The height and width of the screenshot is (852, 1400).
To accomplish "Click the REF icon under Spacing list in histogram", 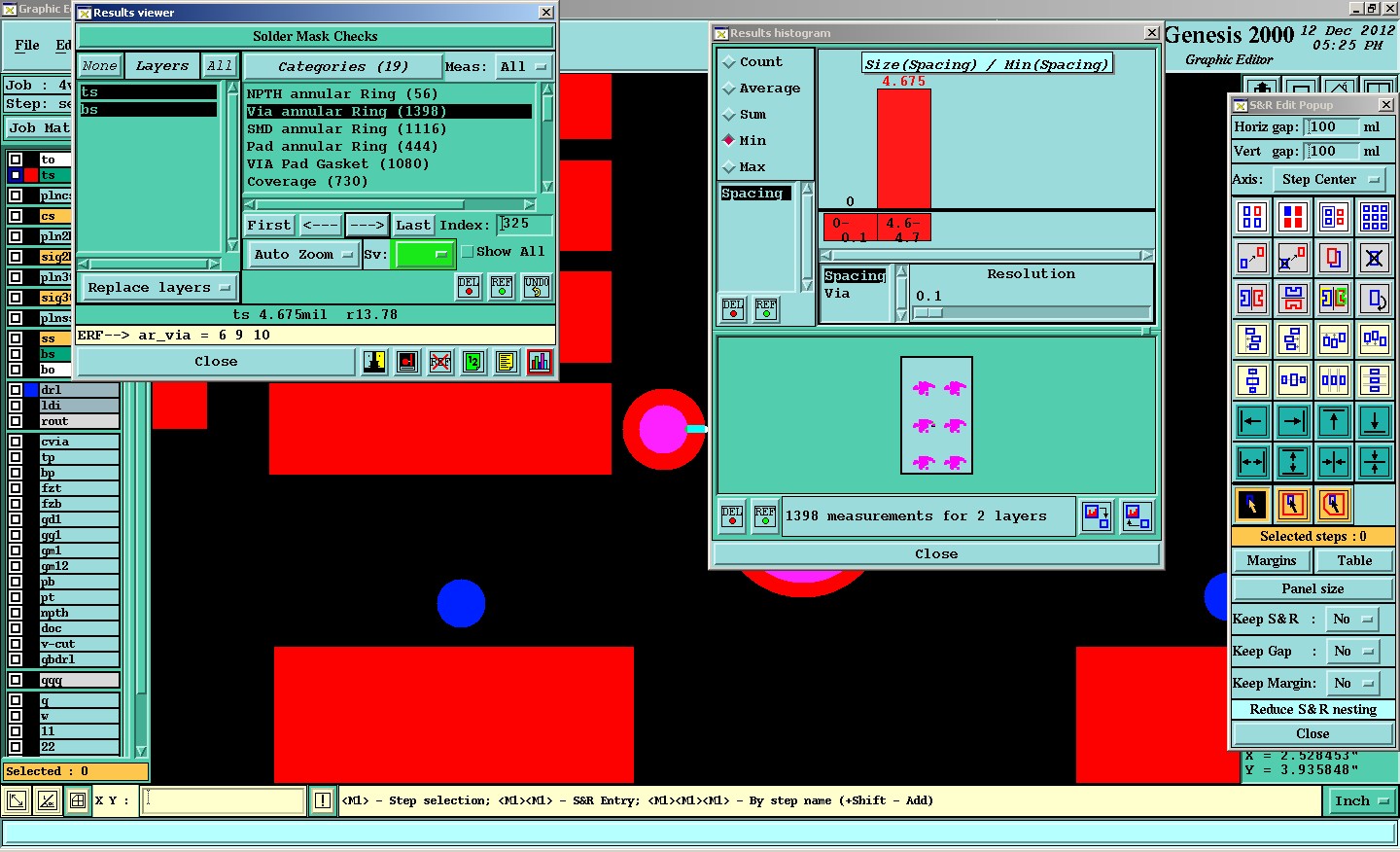I will tap(766, 309).
